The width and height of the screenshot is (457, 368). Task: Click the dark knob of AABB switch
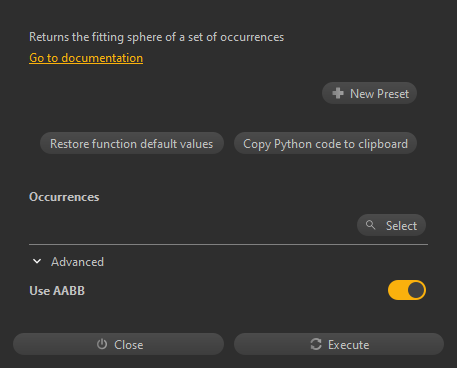(416, 290)
